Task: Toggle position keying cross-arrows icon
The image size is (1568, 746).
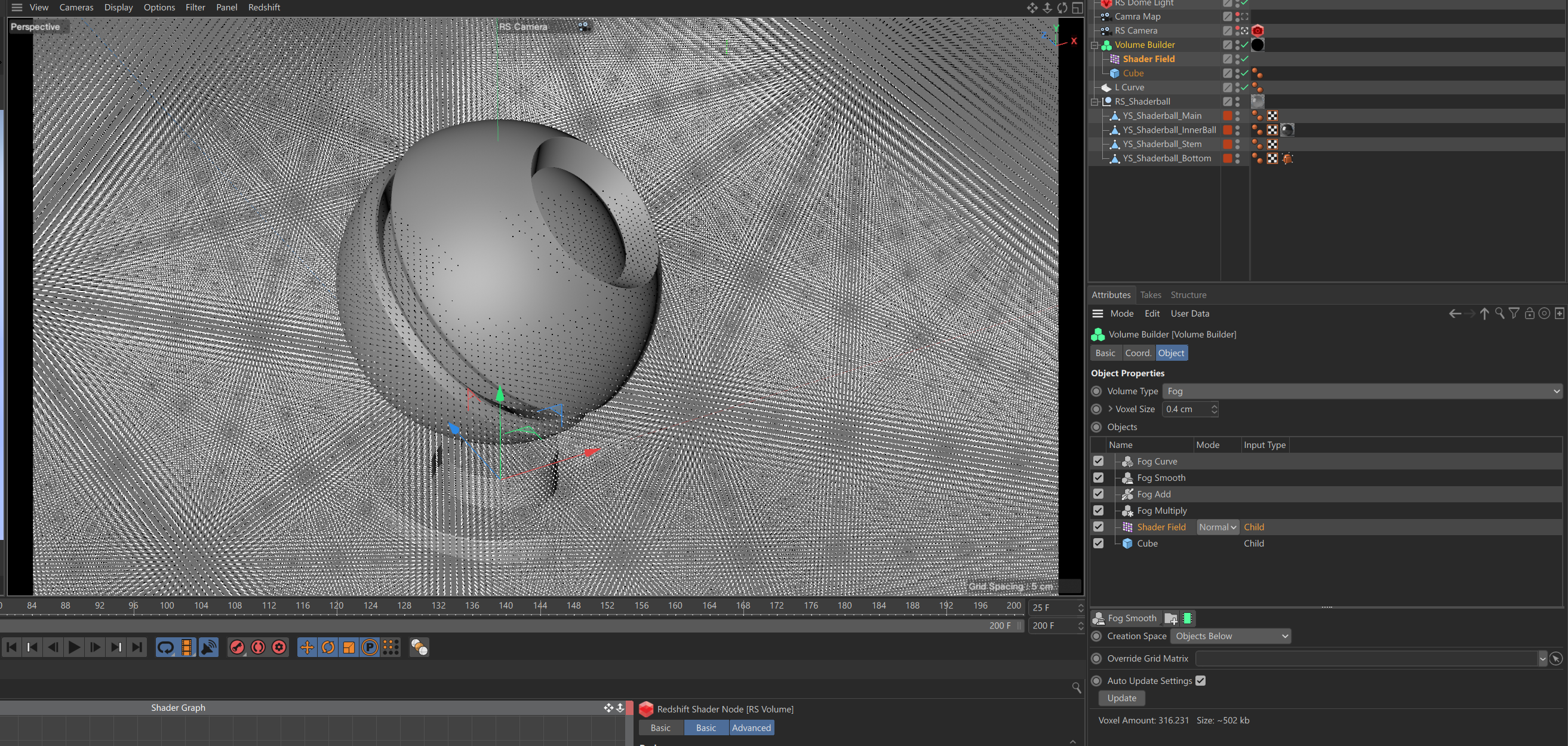Action: coord(308,647)
